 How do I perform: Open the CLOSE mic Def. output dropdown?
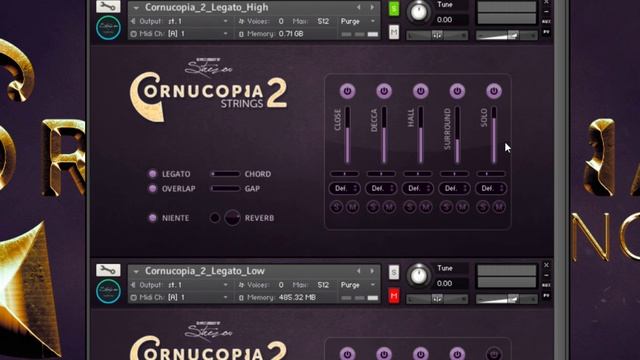[x=344, y=188]
